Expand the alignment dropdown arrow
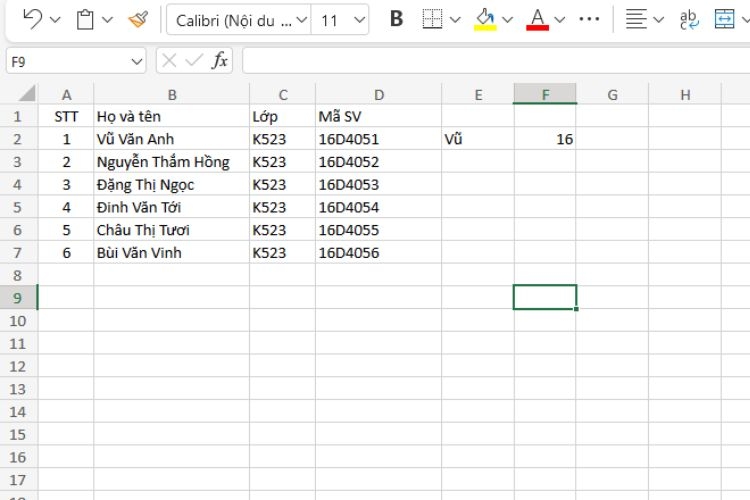750x500 pixels. click(659, 20)
